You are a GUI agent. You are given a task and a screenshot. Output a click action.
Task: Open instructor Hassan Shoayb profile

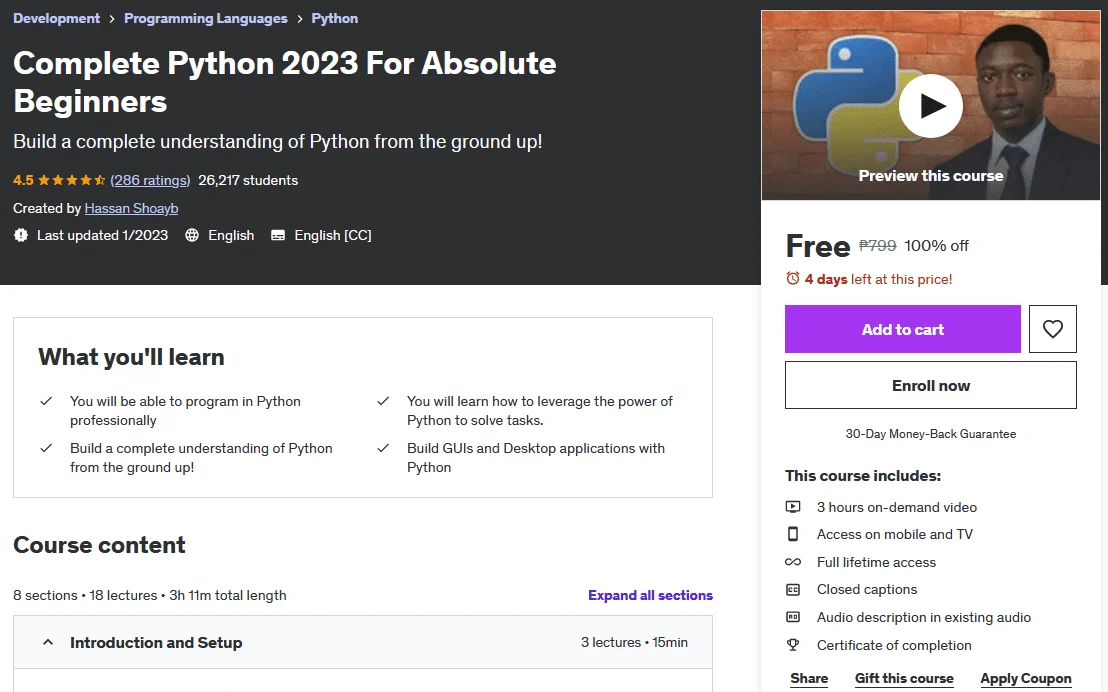coord(131,209)
